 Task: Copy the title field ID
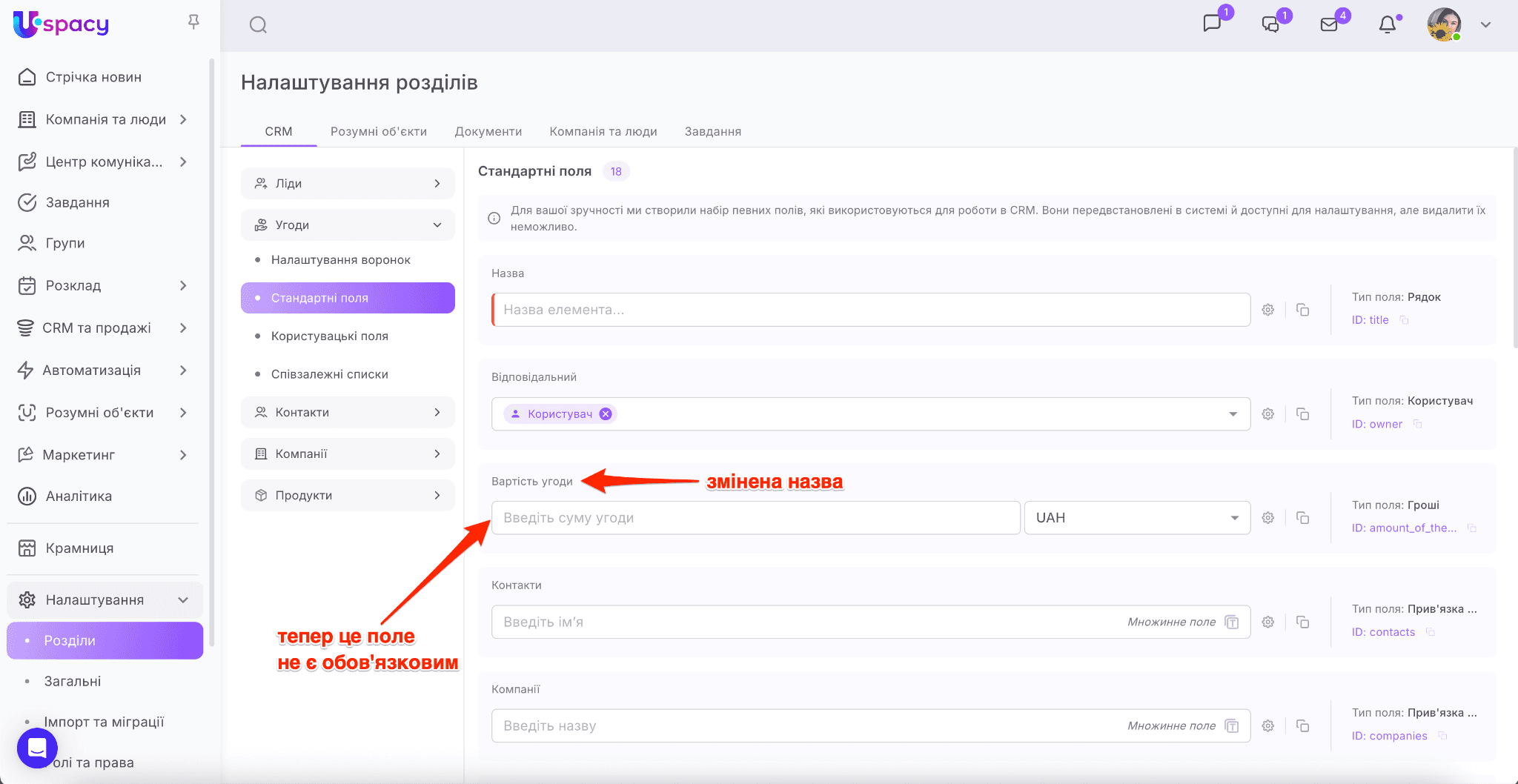[1404, 320]
